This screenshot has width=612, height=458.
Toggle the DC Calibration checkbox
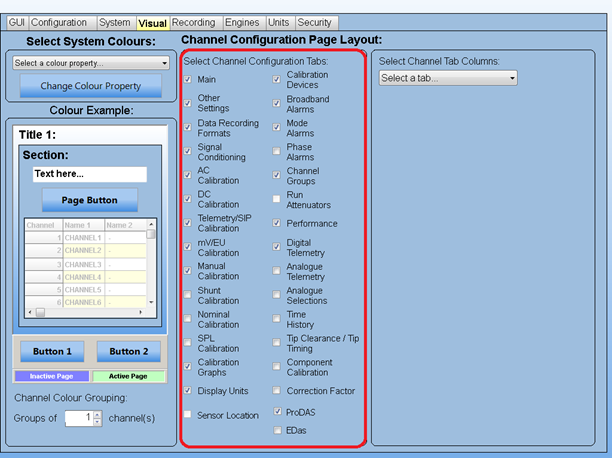188,199
